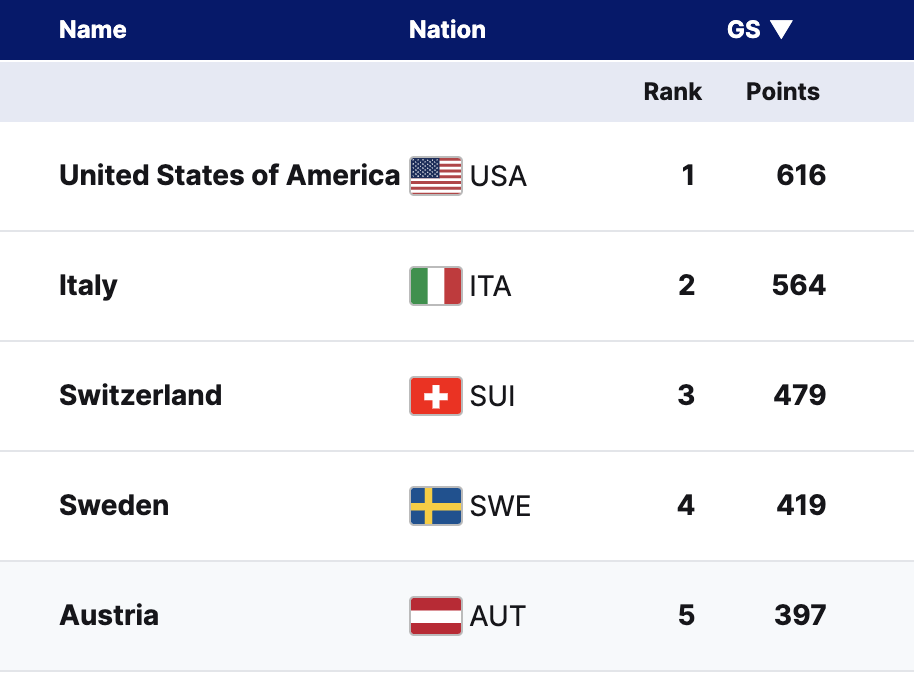Click the ITA nation code

point(490,287)
